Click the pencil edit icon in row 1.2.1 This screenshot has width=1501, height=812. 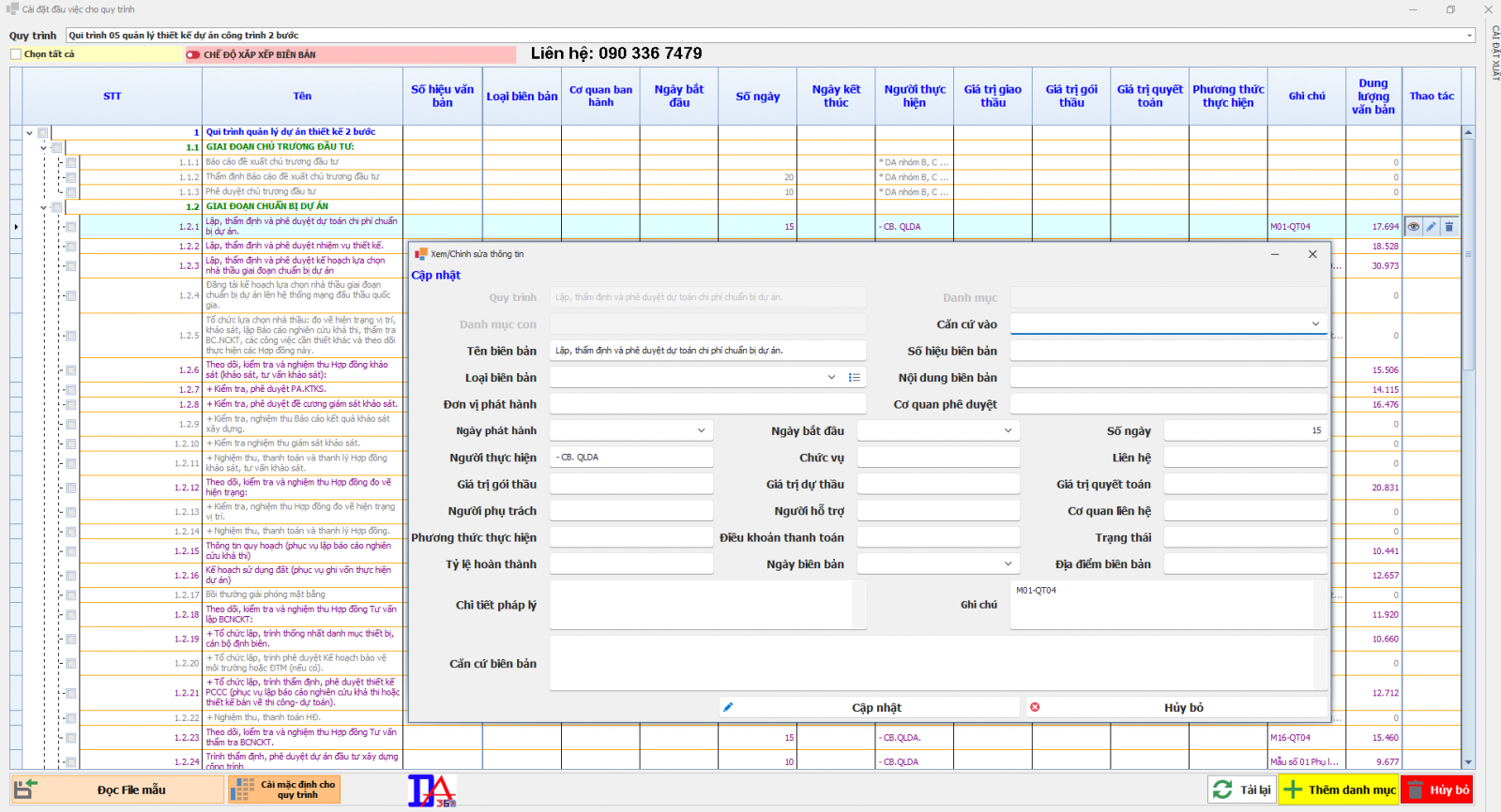pos(1431,227)
